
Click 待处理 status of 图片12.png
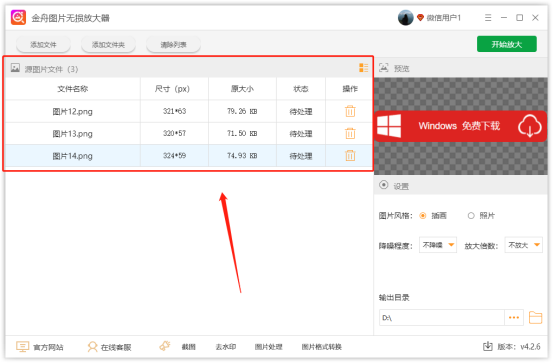301,112
